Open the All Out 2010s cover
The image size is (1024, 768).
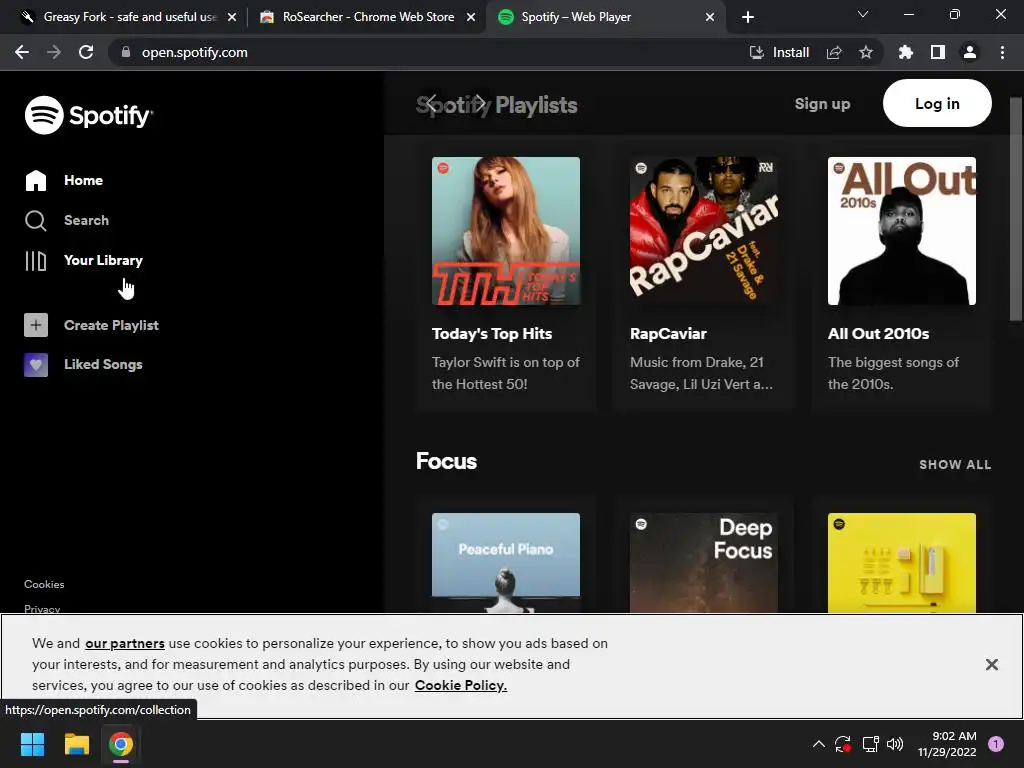(x=902, y=231)
